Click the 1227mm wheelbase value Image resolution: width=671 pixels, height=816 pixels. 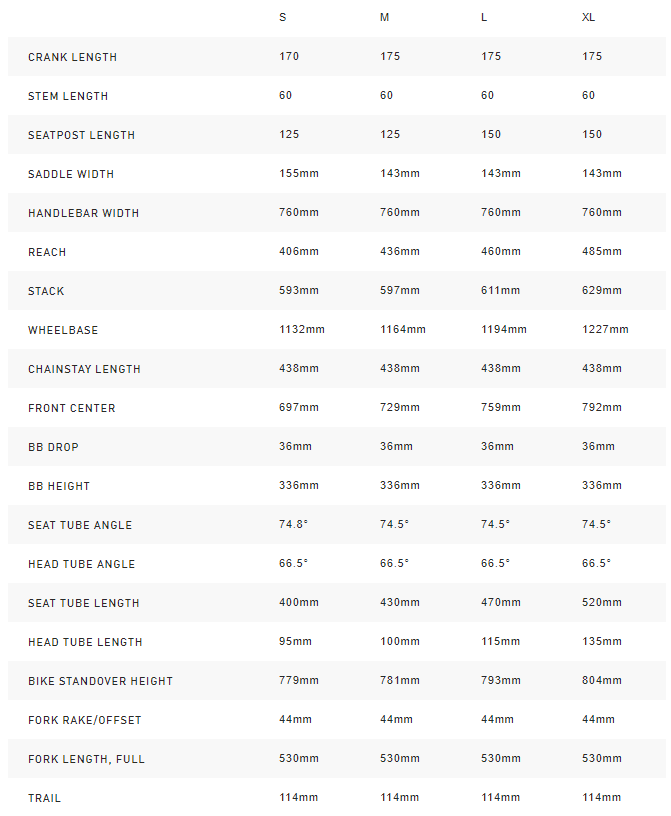pyautogui.click(x=605, y=330)
